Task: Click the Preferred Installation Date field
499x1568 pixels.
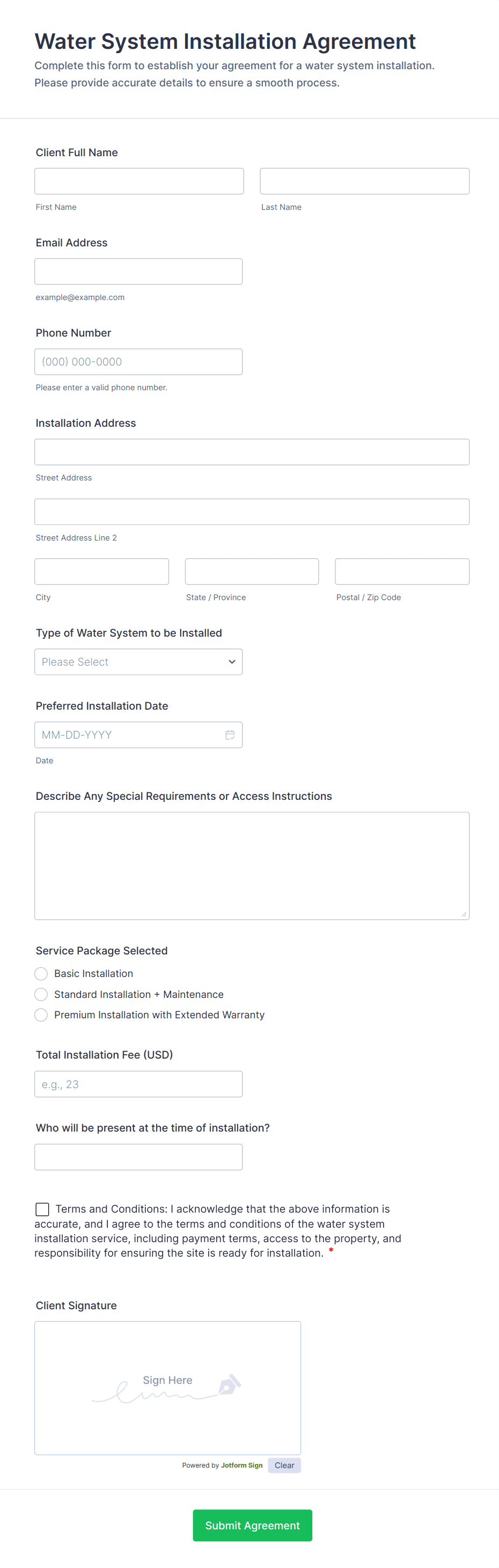Action: (128, 735)
